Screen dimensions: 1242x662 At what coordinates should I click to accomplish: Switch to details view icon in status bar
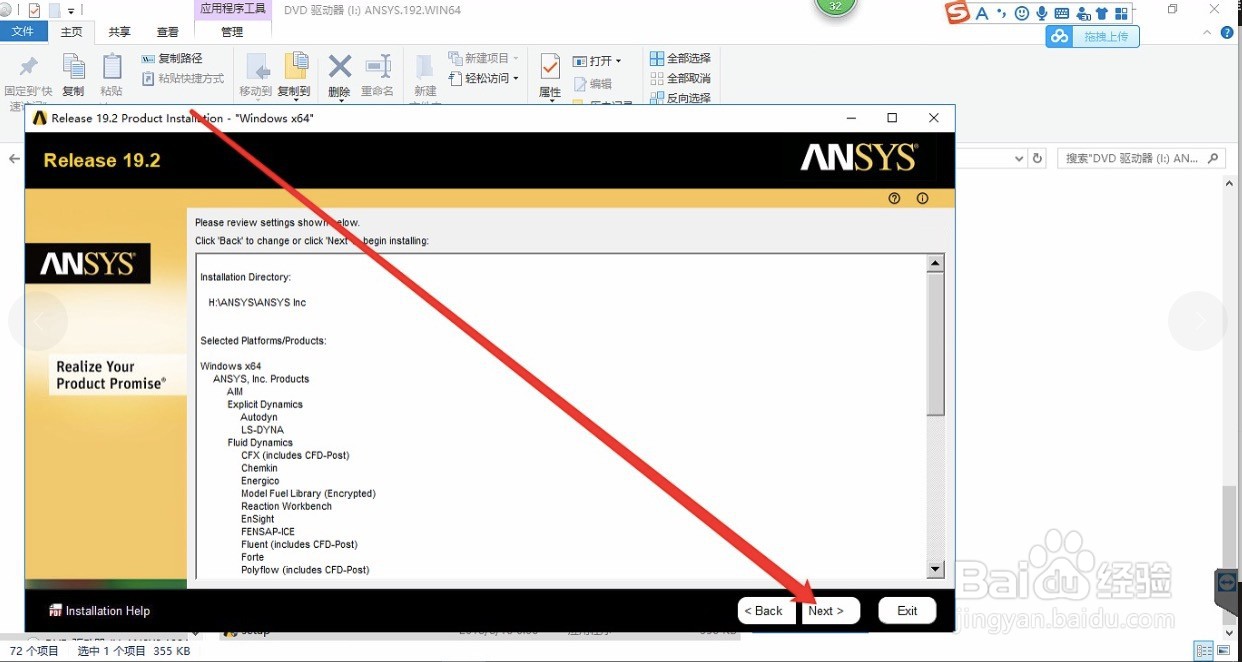point(1204,650)
